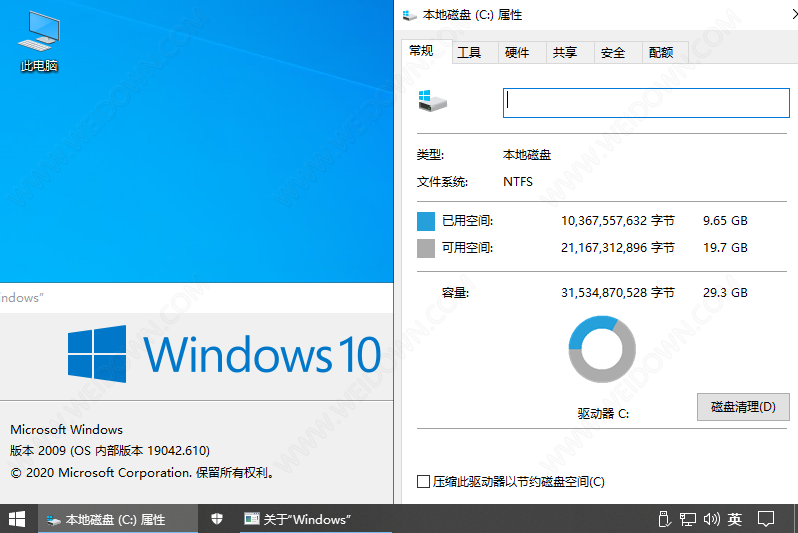
Task: Open the 此电脑 desktop icon
Action: click(39, 40)
